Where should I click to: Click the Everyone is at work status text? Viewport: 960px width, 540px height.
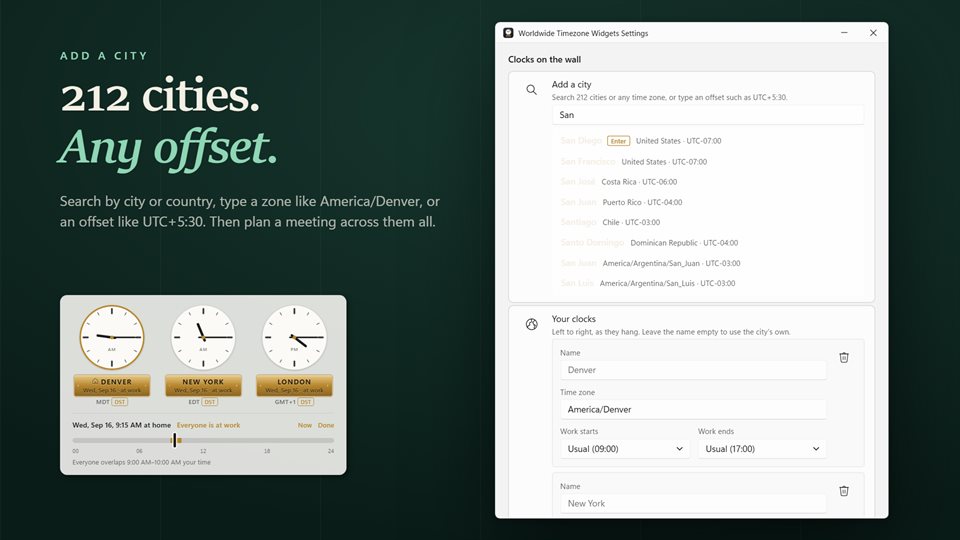tap(208, 425)
